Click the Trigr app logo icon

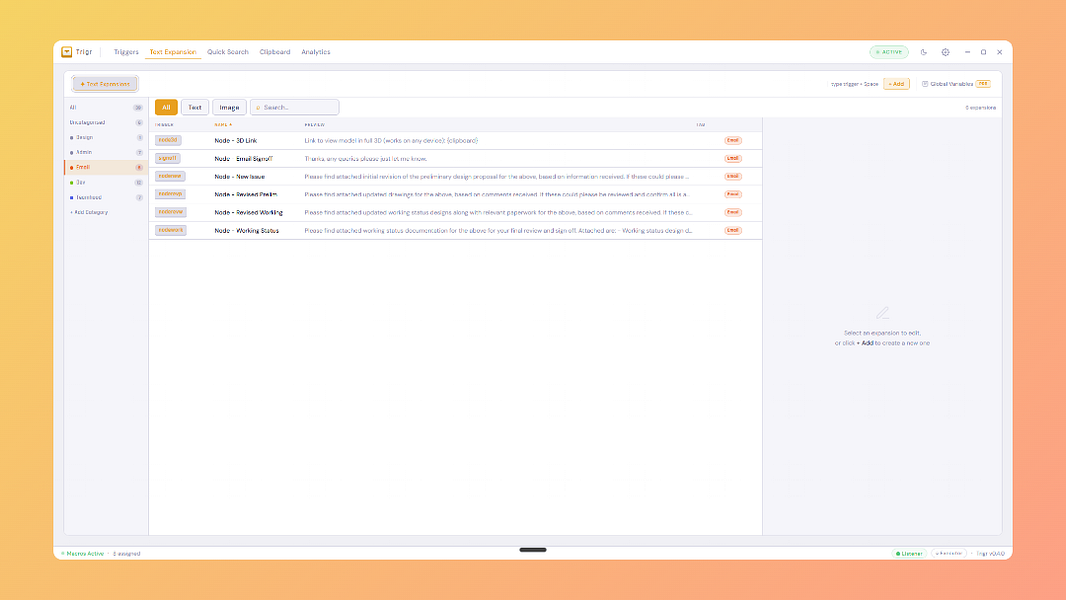tap(67, 52)
